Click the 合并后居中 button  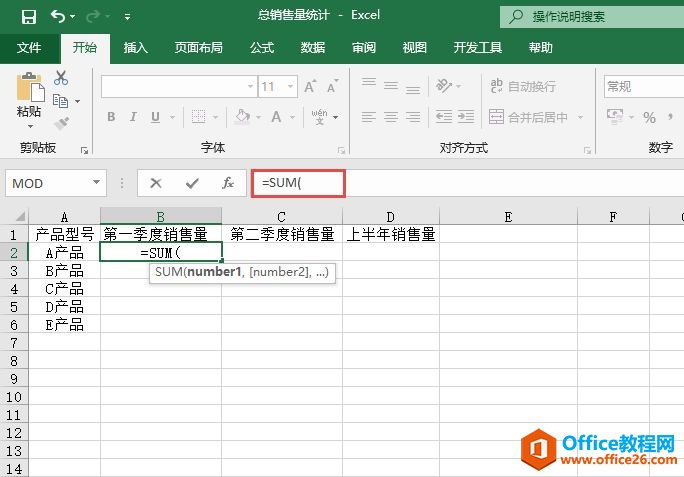(528, 117)
